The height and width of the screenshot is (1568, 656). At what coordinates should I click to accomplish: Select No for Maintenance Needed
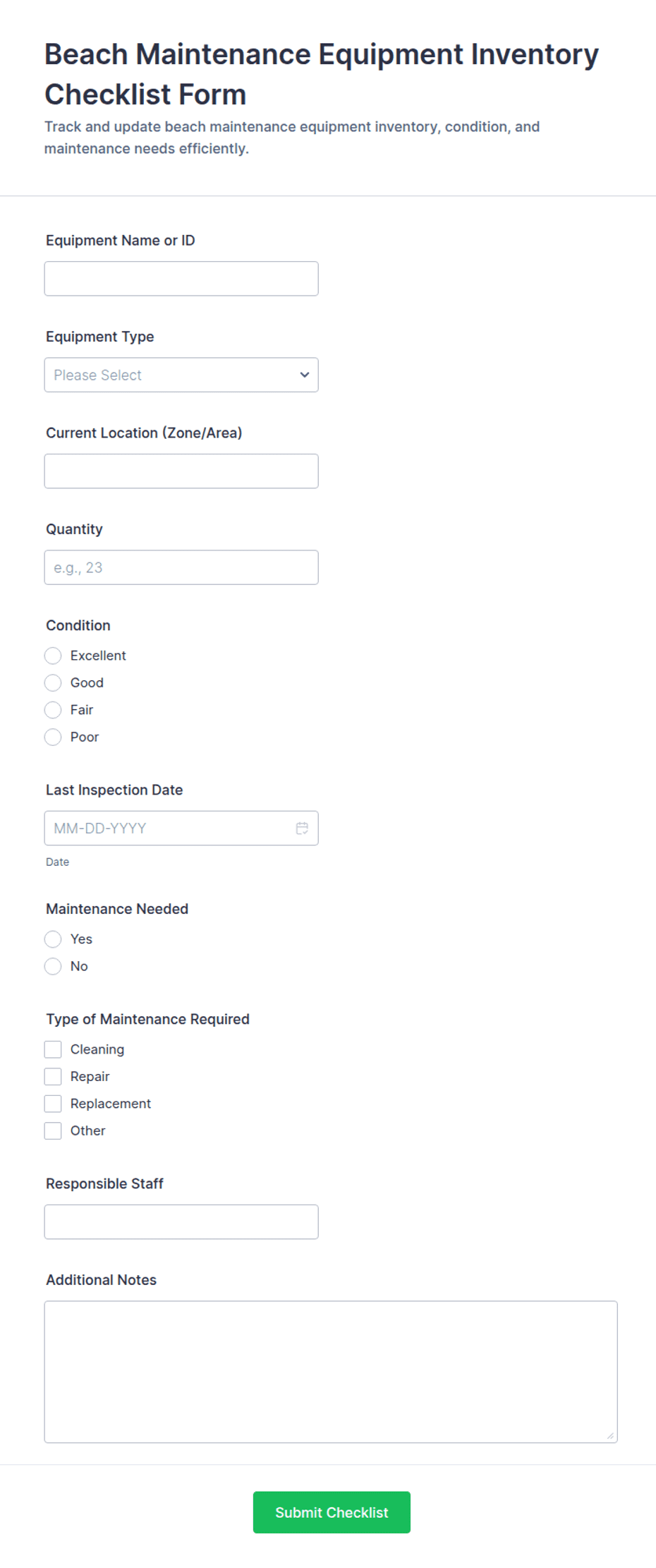pos(53,966)
